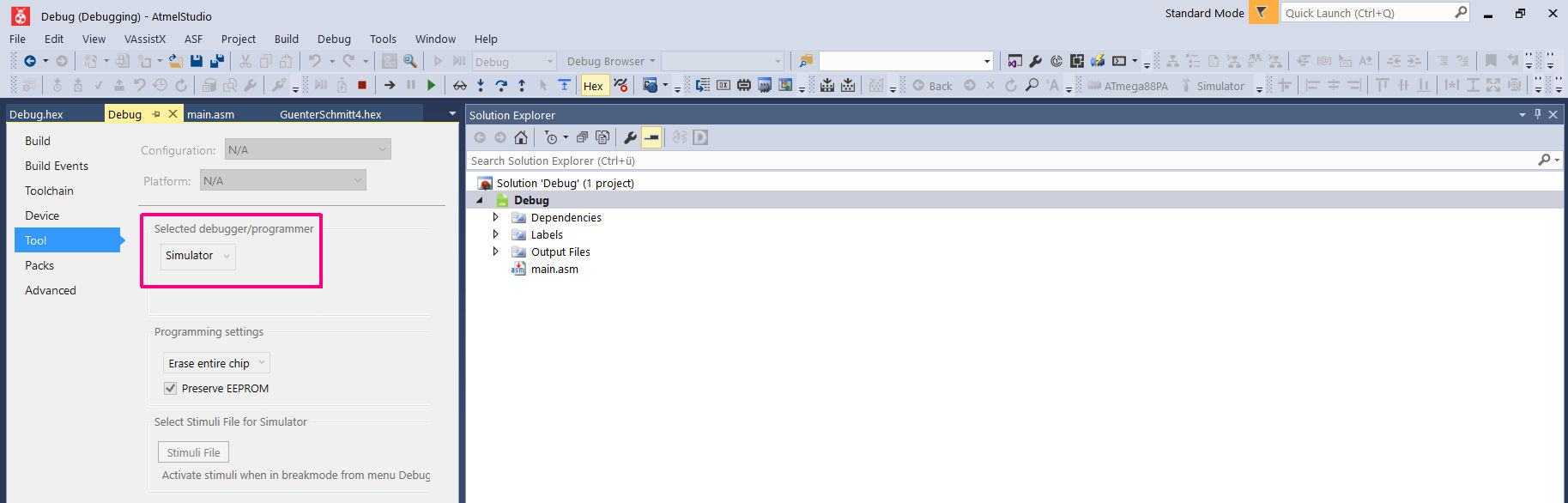Click the wrench options icon in toolbar
Viewport: 1568px width, 503px height.
[1035, 61]
